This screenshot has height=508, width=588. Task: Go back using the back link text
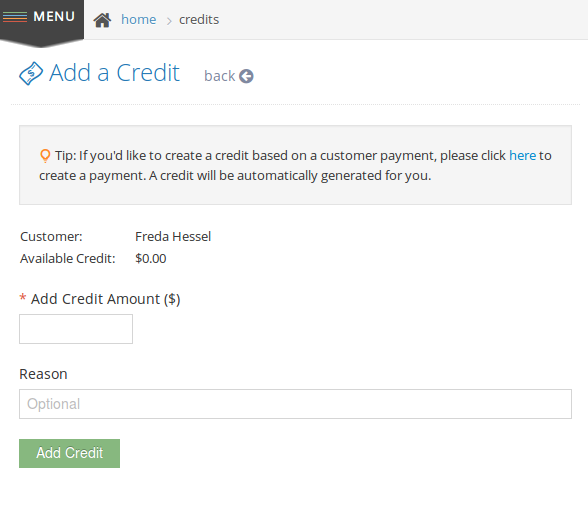219,76
